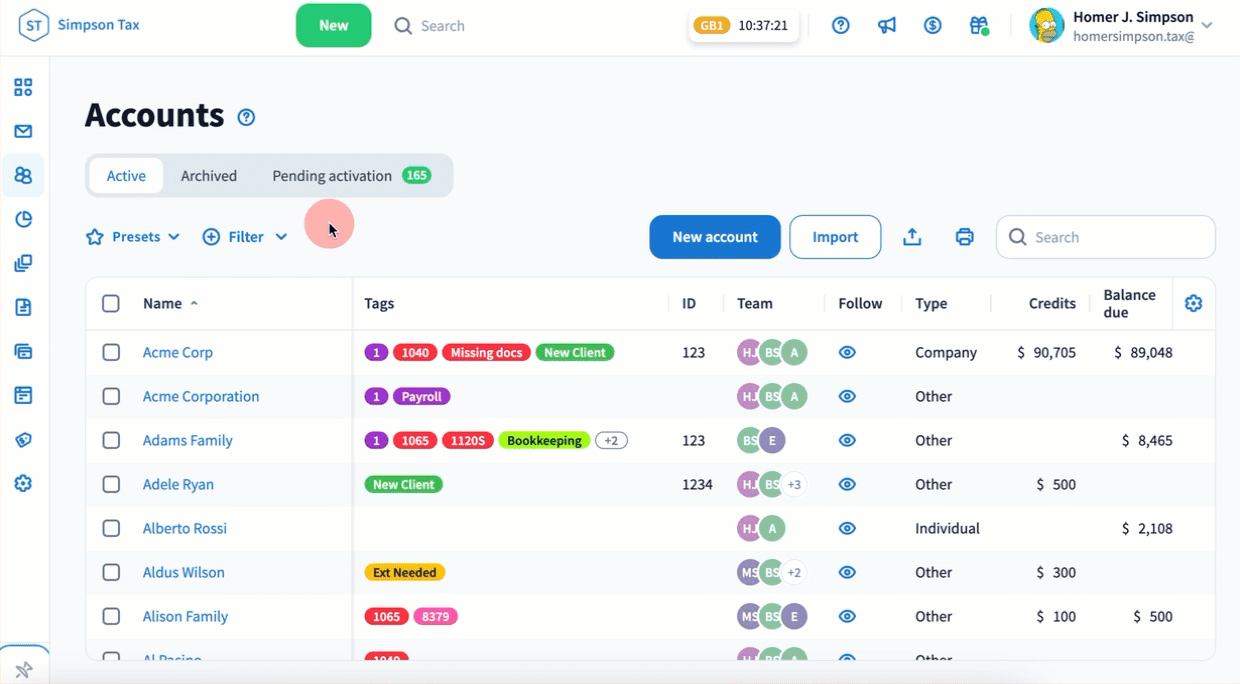
Task: Open table column settings gear icon
Action: tap(1193, 303)
